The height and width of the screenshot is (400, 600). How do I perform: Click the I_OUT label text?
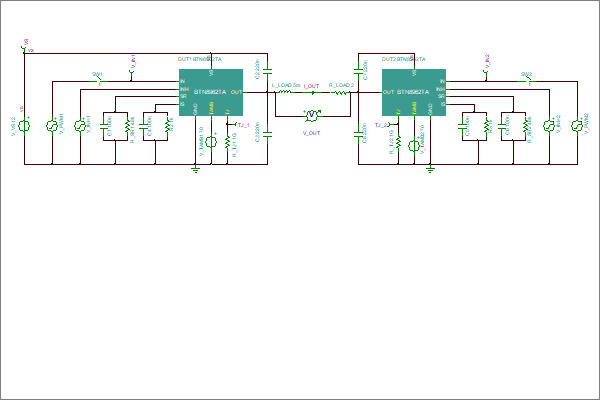(311, 86)
